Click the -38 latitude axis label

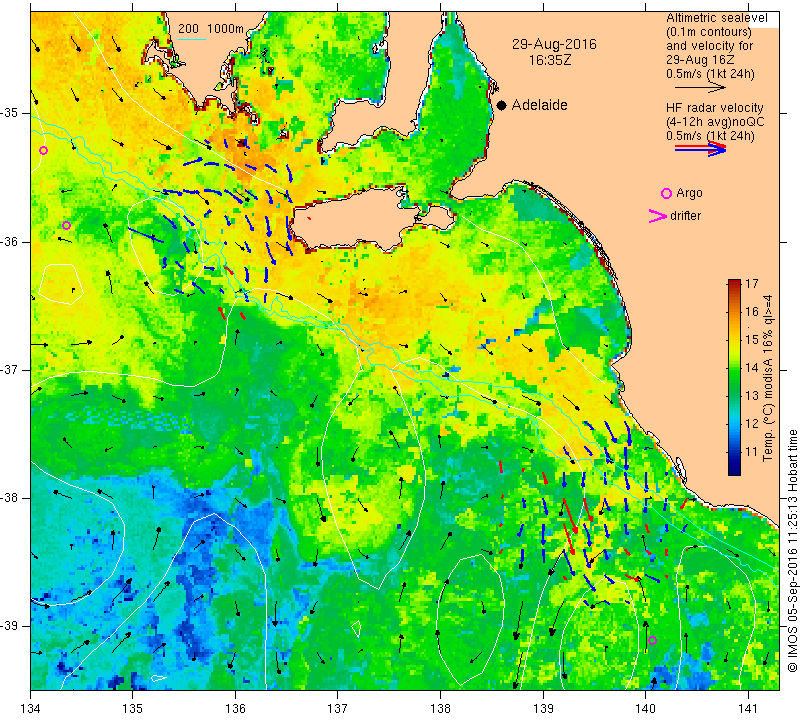click(11, 498)
